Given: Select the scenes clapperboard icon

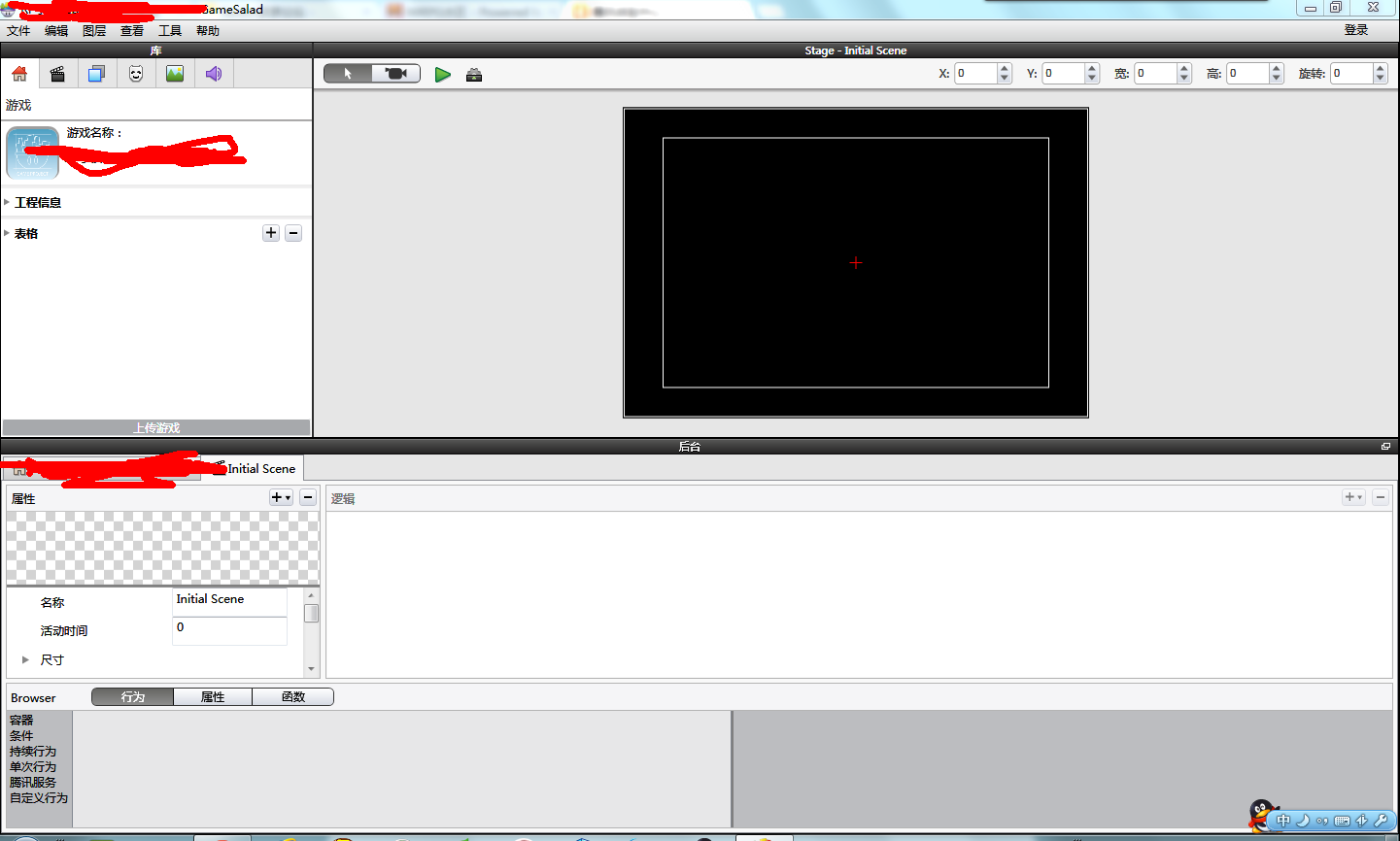Looking at the screenshot, I should click(x=58, y=74).
